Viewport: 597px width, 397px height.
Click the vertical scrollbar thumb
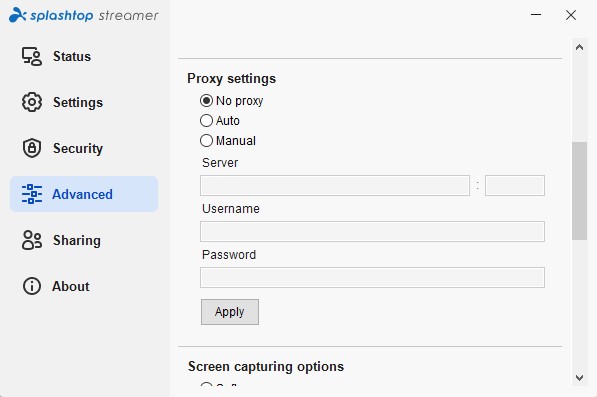point(579,191)
